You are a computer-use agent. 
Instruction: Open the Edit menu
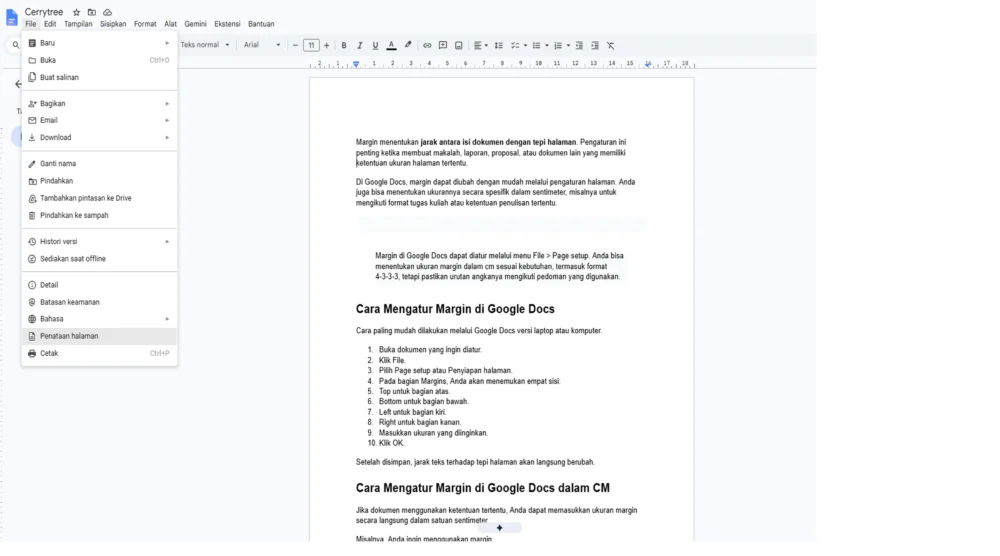click(x=50, y=24)
